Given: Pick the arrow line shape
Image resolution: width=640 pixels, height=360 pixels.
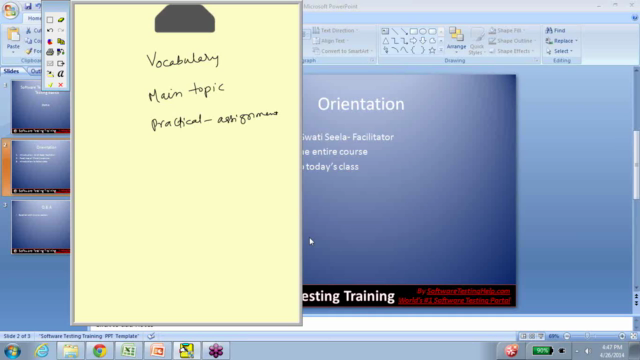Looking at the screenshot, I should coord(404,31).
